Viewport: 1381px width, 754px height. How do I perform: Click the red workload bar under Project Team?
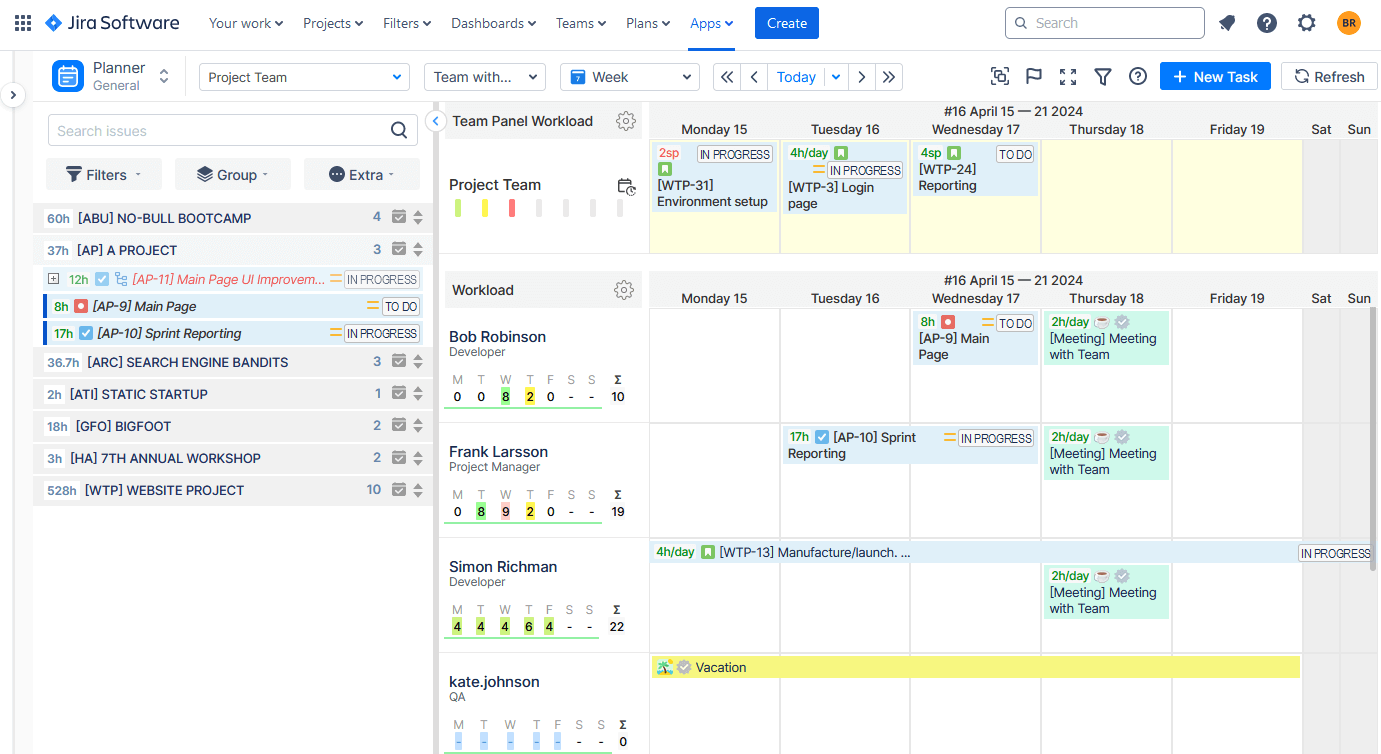512,208
